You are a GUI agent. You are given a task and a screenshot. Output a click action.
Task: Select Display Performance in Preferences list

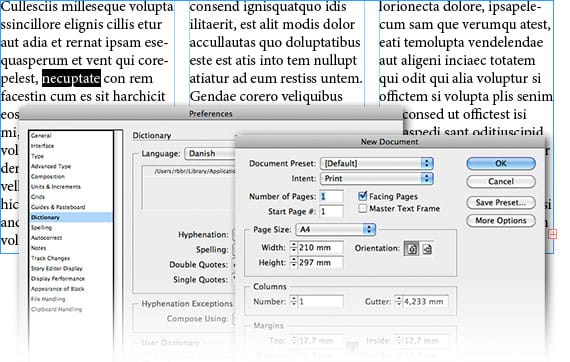pos(71,278)
